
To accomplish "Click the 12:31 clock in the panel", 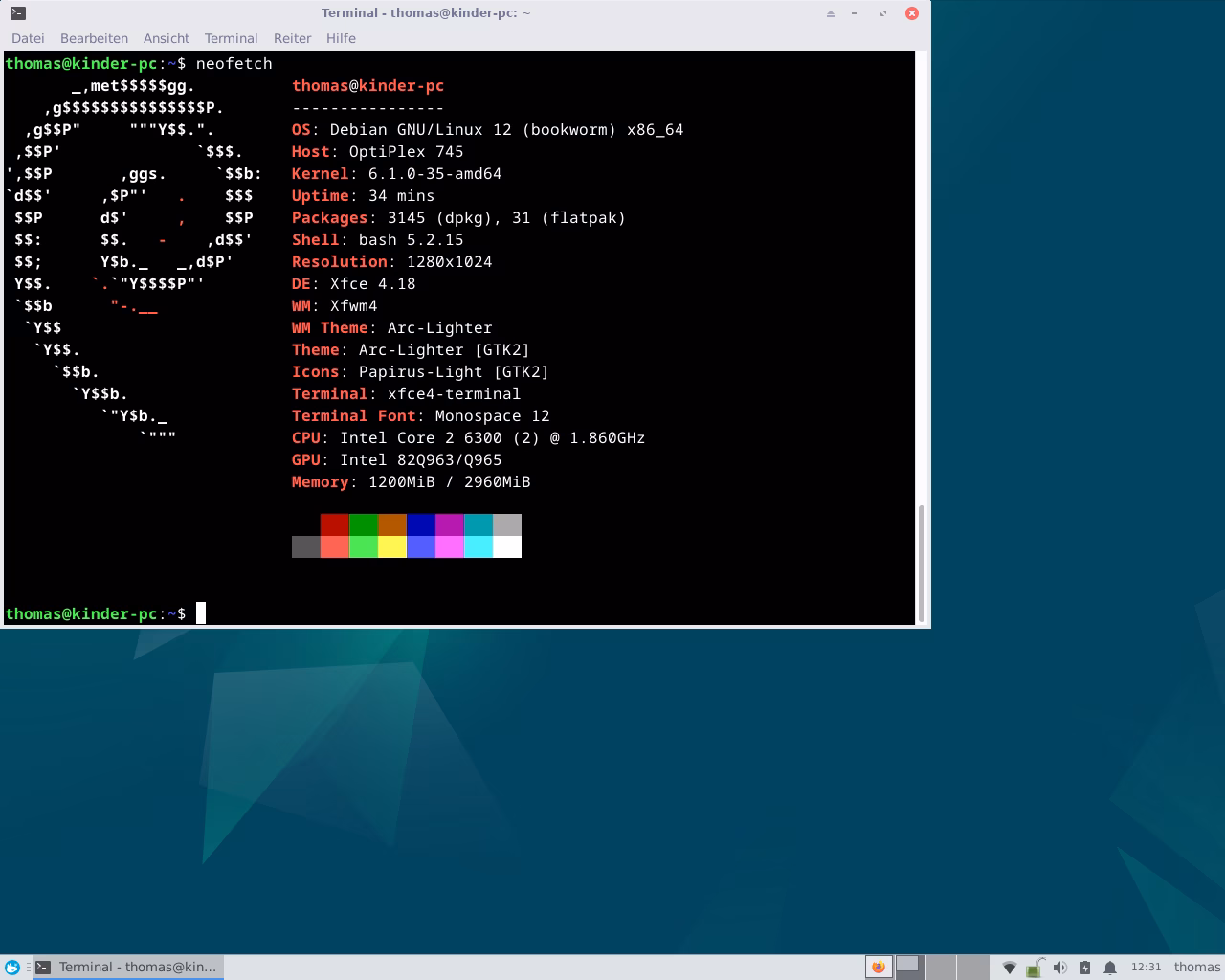I will click(x=1146, y=967).
